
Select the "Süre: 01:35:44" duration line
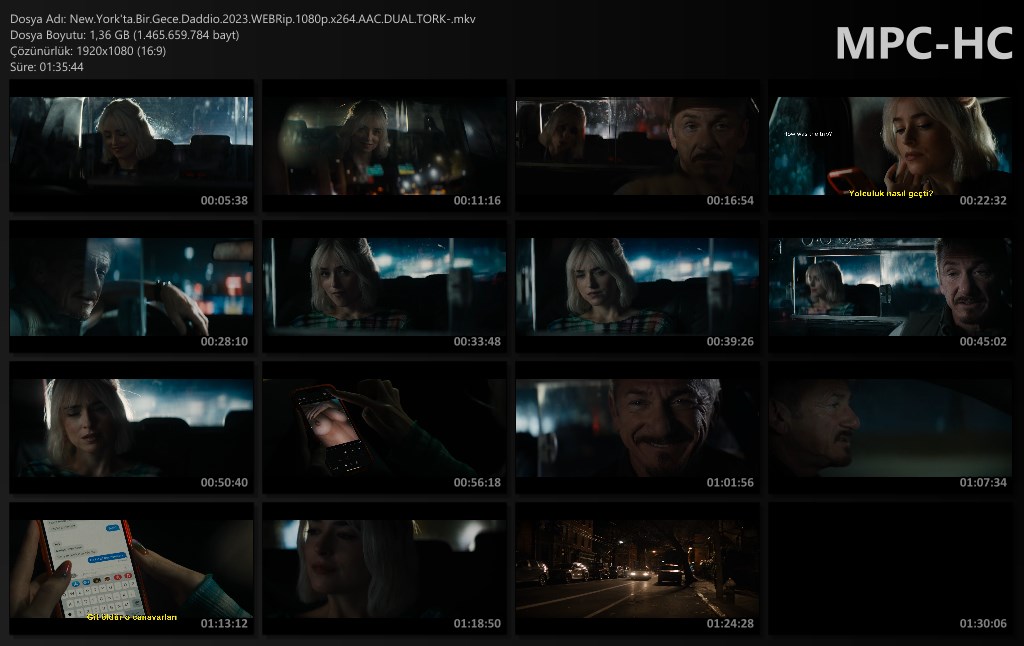(47, 67)
